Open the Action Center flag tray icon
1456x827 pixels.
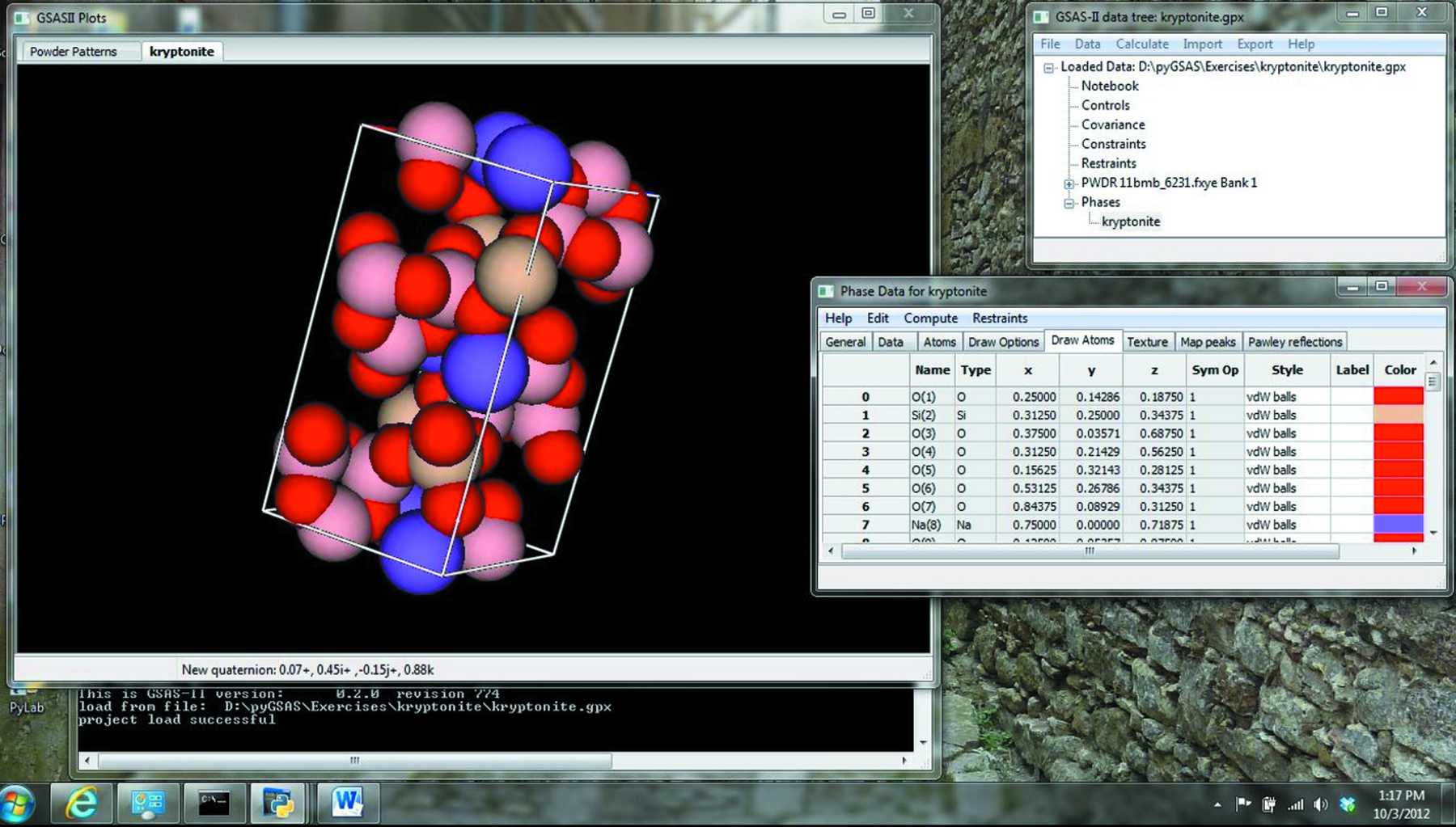(1243, 804)
